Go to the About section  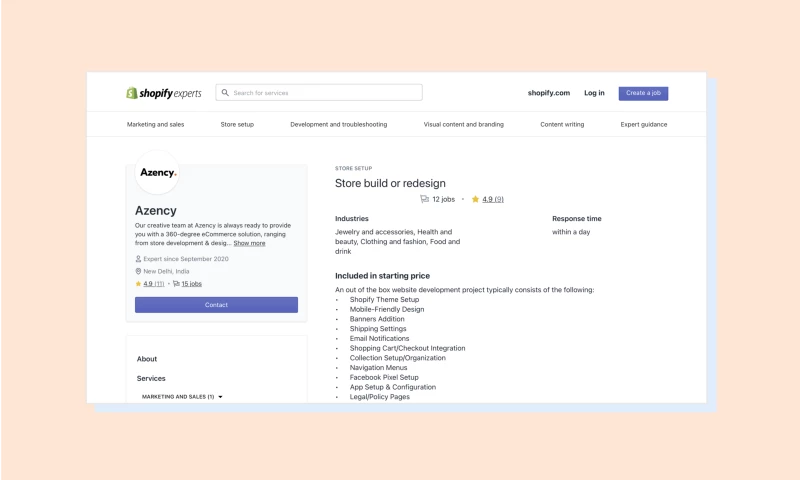click(x=147, y=359)
